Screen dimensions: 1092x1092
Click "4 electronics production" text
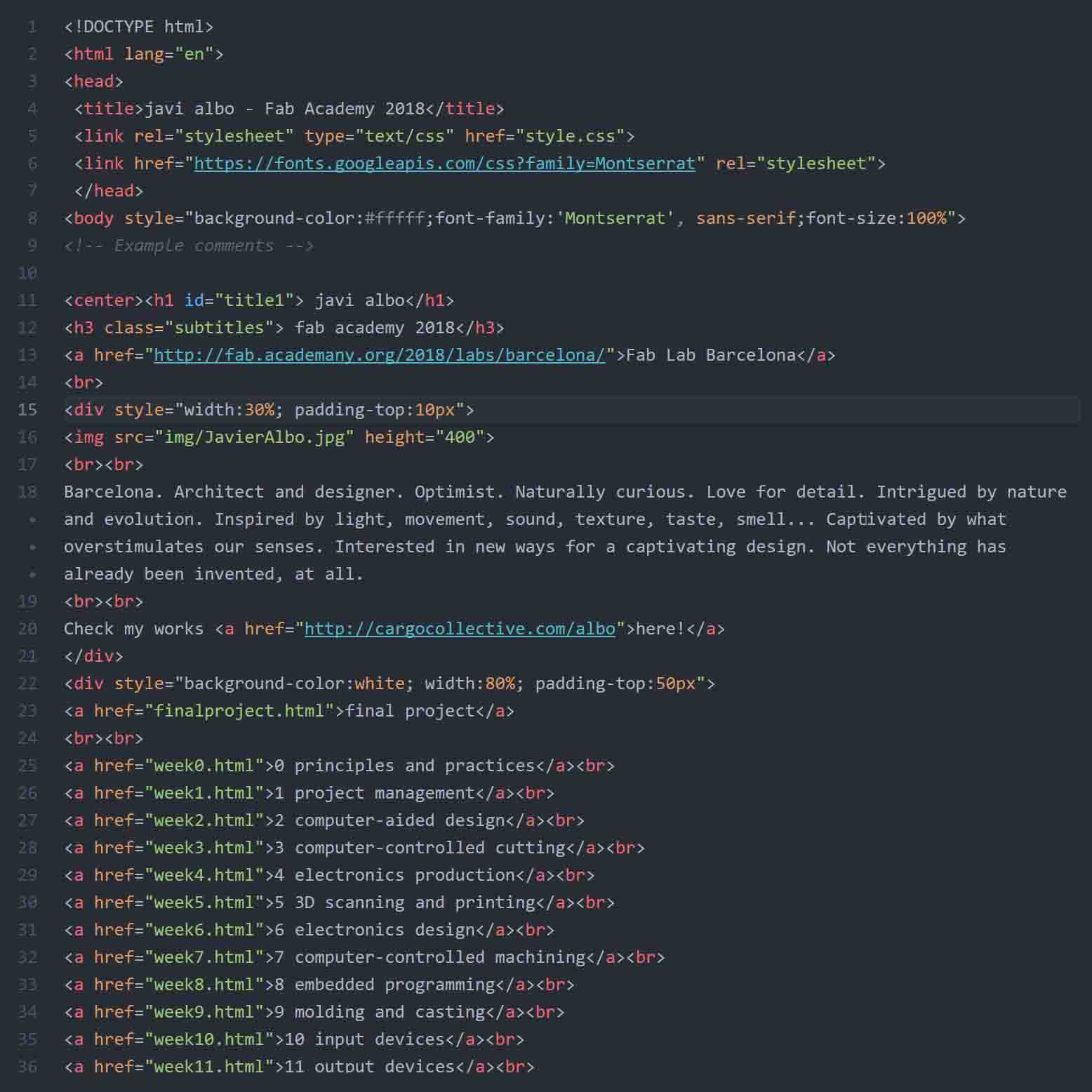point(395,875)
